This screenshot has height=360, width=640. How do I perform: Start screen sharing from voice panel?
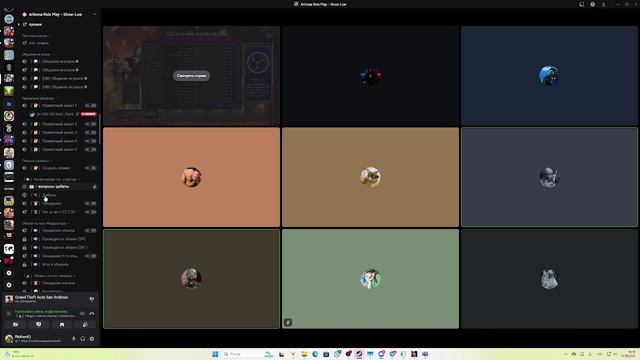point(38,325)
